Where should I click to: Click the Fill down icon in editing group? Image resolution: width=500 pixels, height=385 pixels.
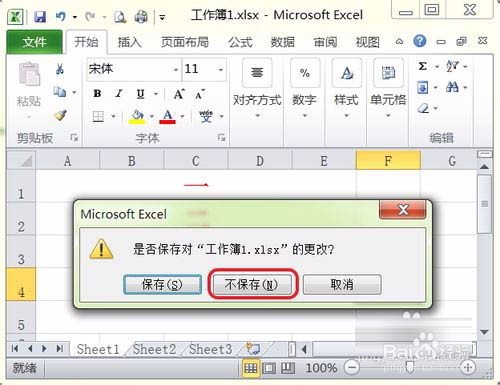pyautogui.click(x=423, y=88)
